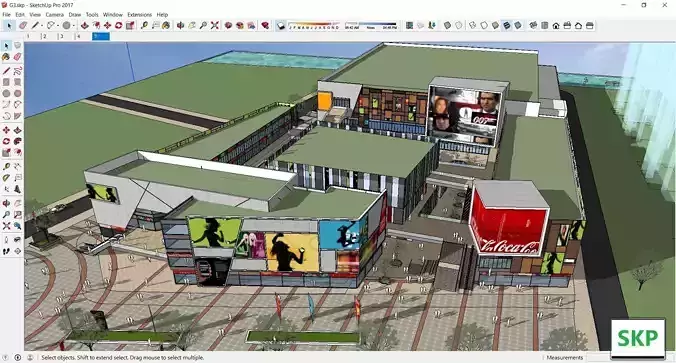
Task: Enable Monochrome face style
Action: [x=518, y=25]
